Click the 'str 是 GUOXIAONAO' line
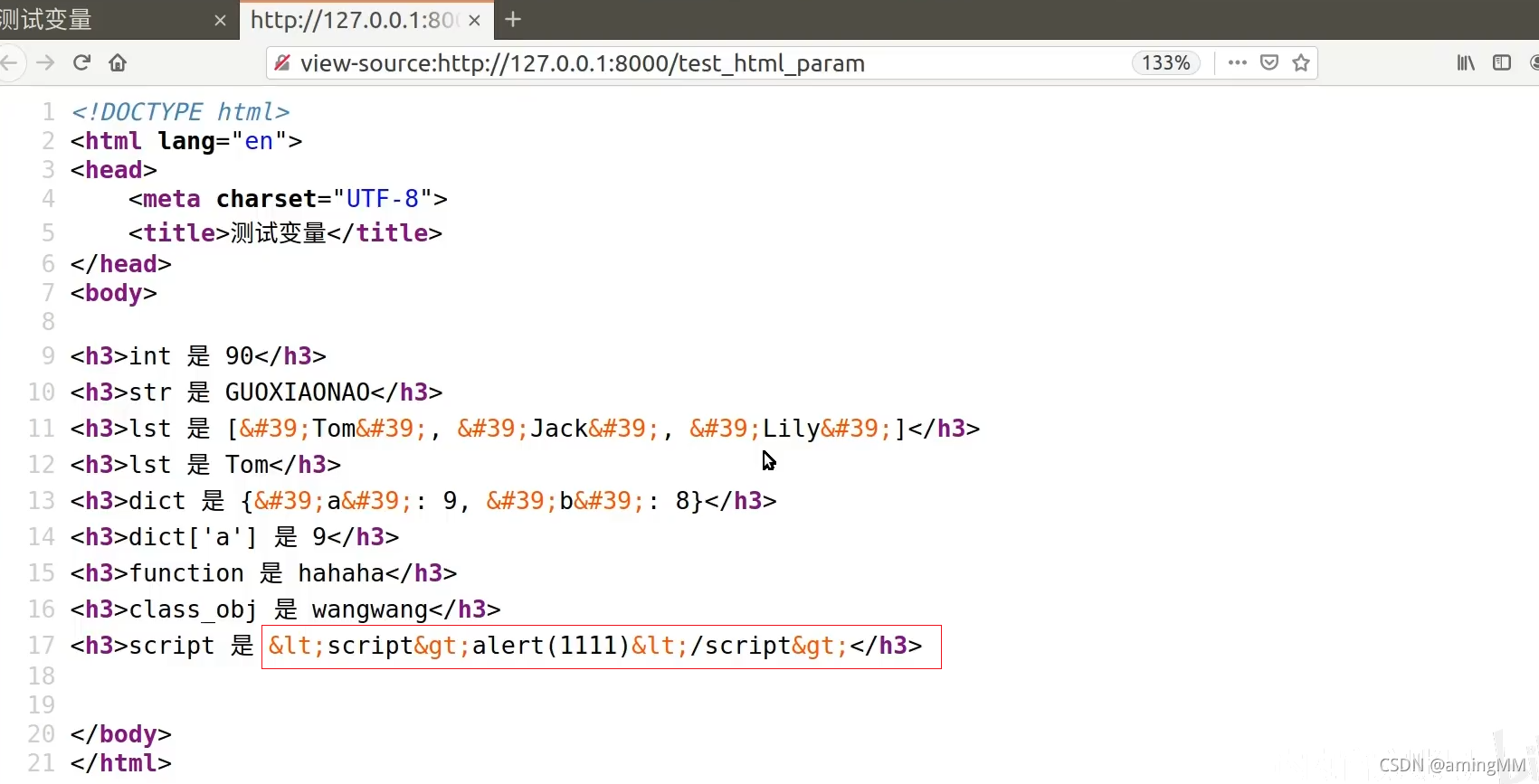 256,392
